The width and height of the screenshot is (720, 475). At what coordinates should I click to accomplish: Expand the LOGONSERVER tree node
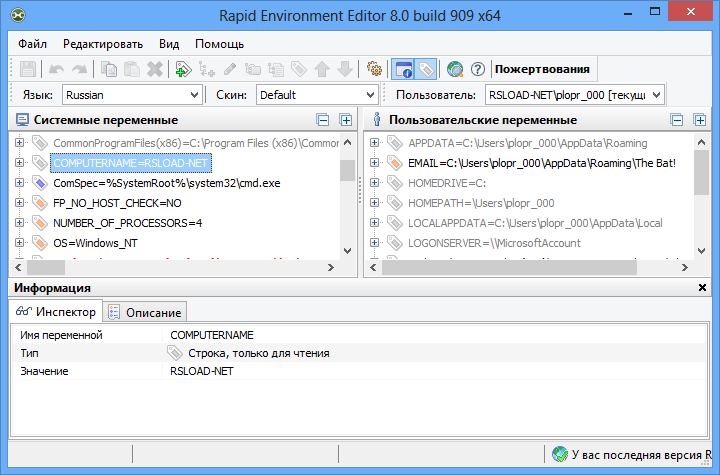(374, 243)
